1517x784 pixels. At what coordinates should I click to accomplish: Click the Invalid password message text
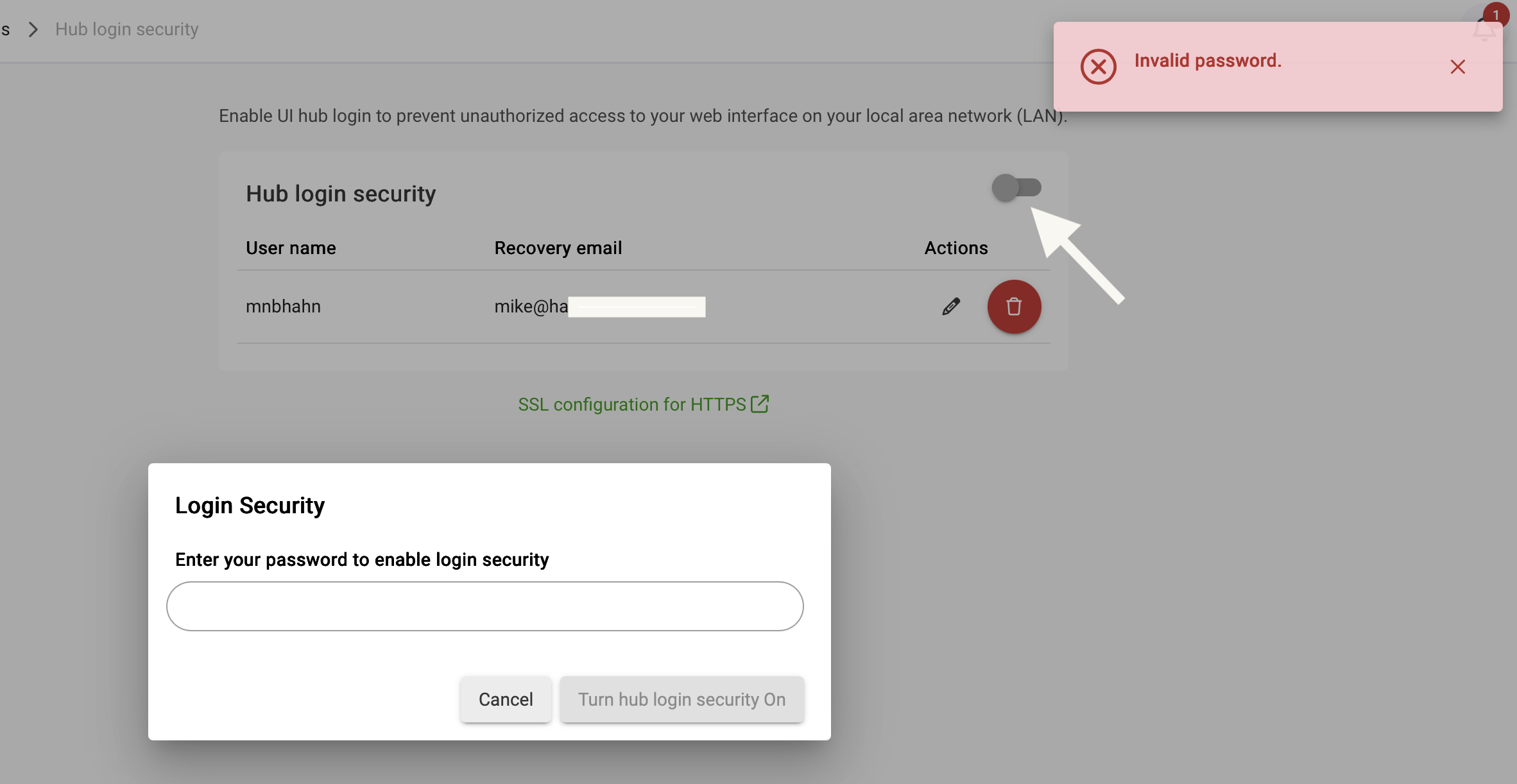pos(1208,61)
